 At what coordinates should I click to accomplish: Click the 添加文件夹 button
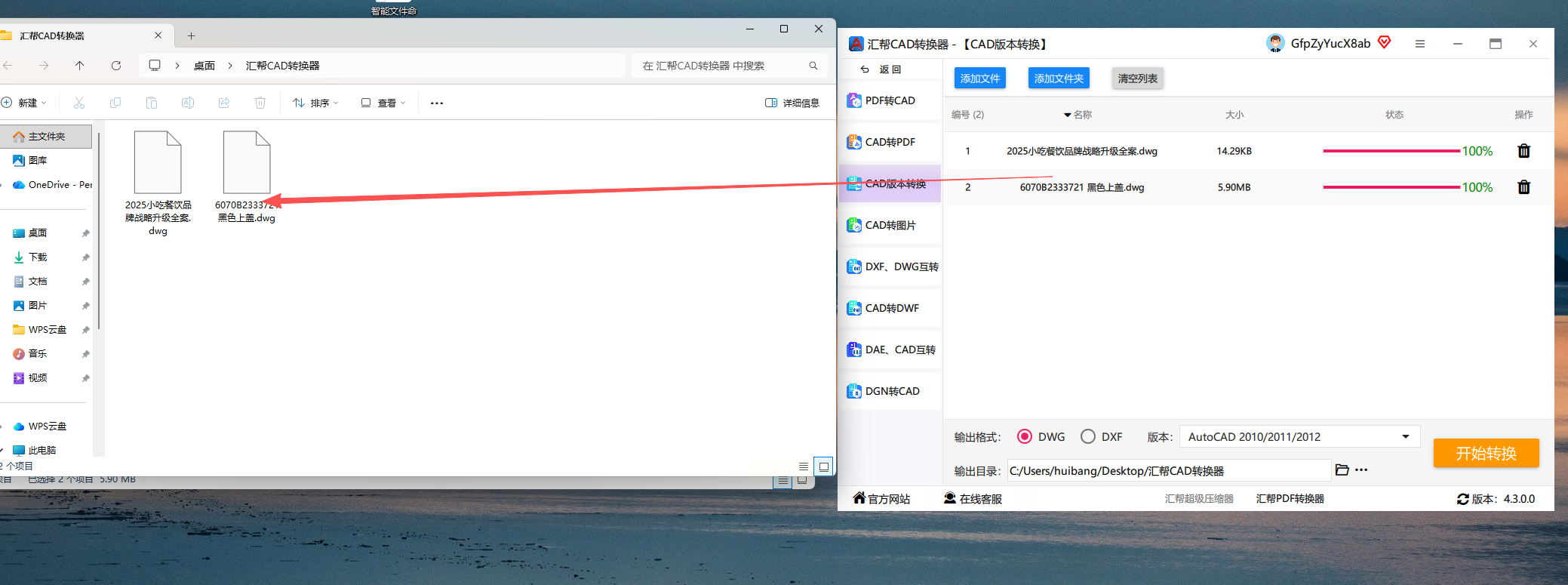[1058, 79]
